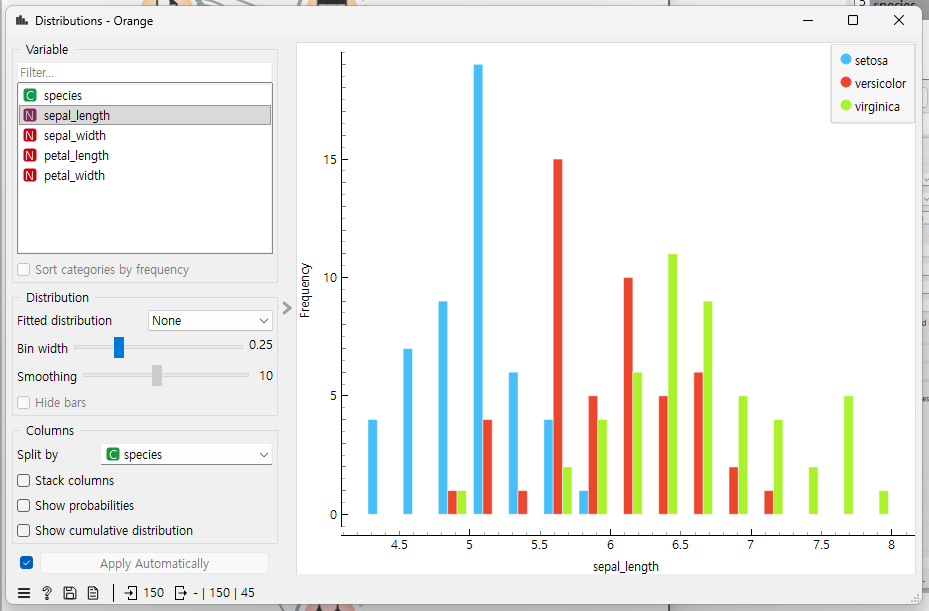Click the Smoothing value 10
The height and width of the screenshot is (611, 929).
(266, 376)
